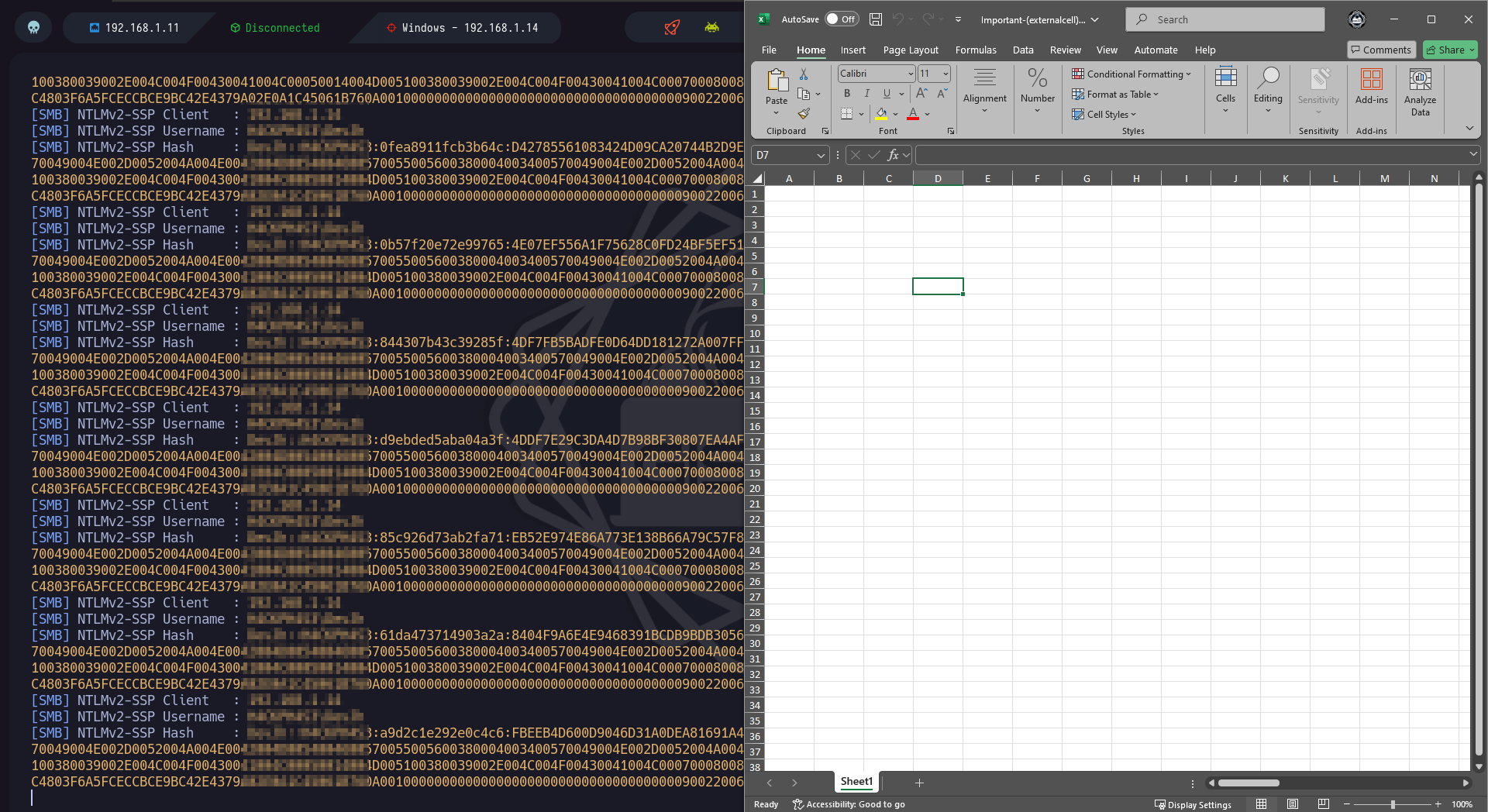Click the 100% zoom level
The image size is (1488, 812).
coord(1462,804)
